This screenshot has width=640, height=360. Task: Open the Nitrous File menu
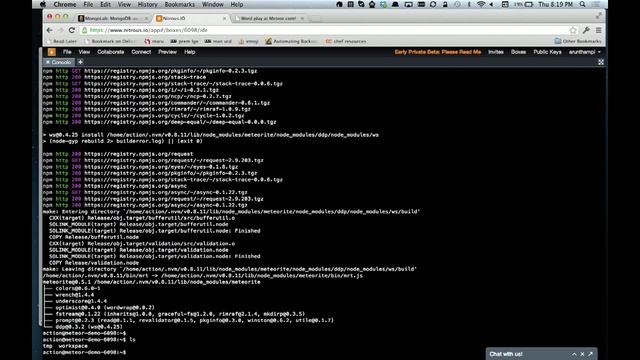(x=67, y=52)
